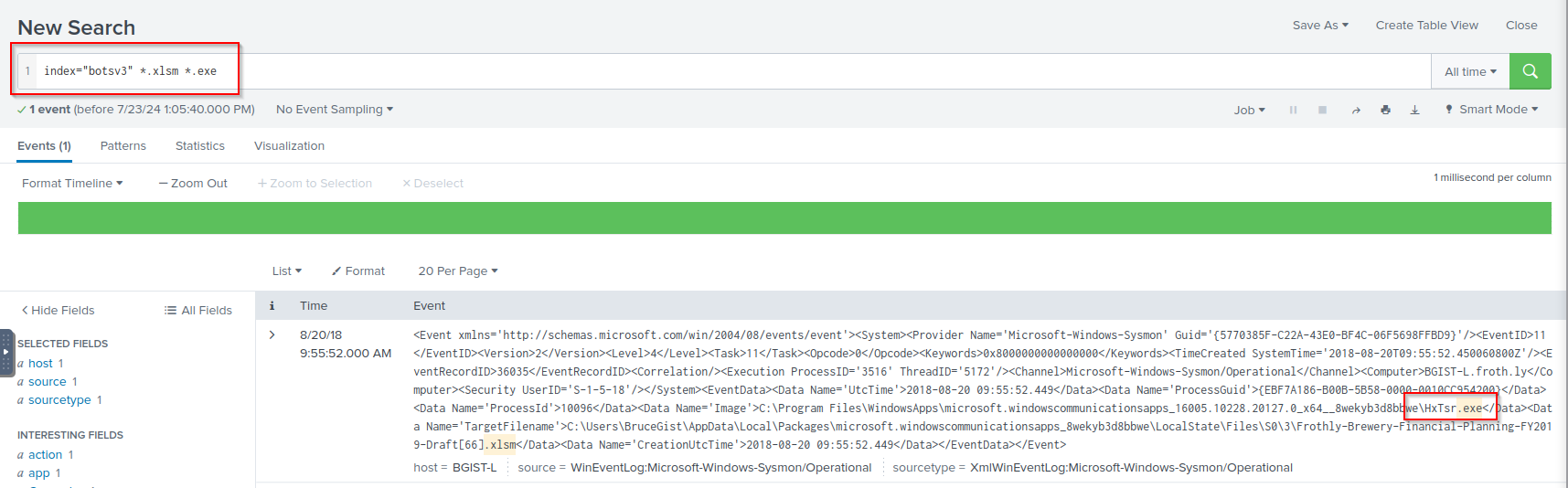Open the All time range picker
This screenshot has width=1568, height=488.
(1470, 71)
